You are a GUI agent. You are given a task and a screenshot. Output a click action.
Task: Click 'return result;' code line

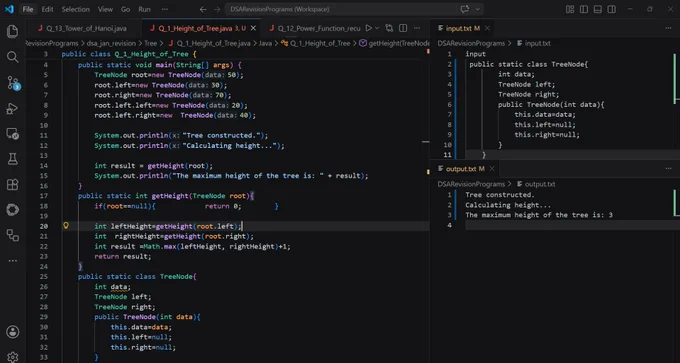click(123, 256)
